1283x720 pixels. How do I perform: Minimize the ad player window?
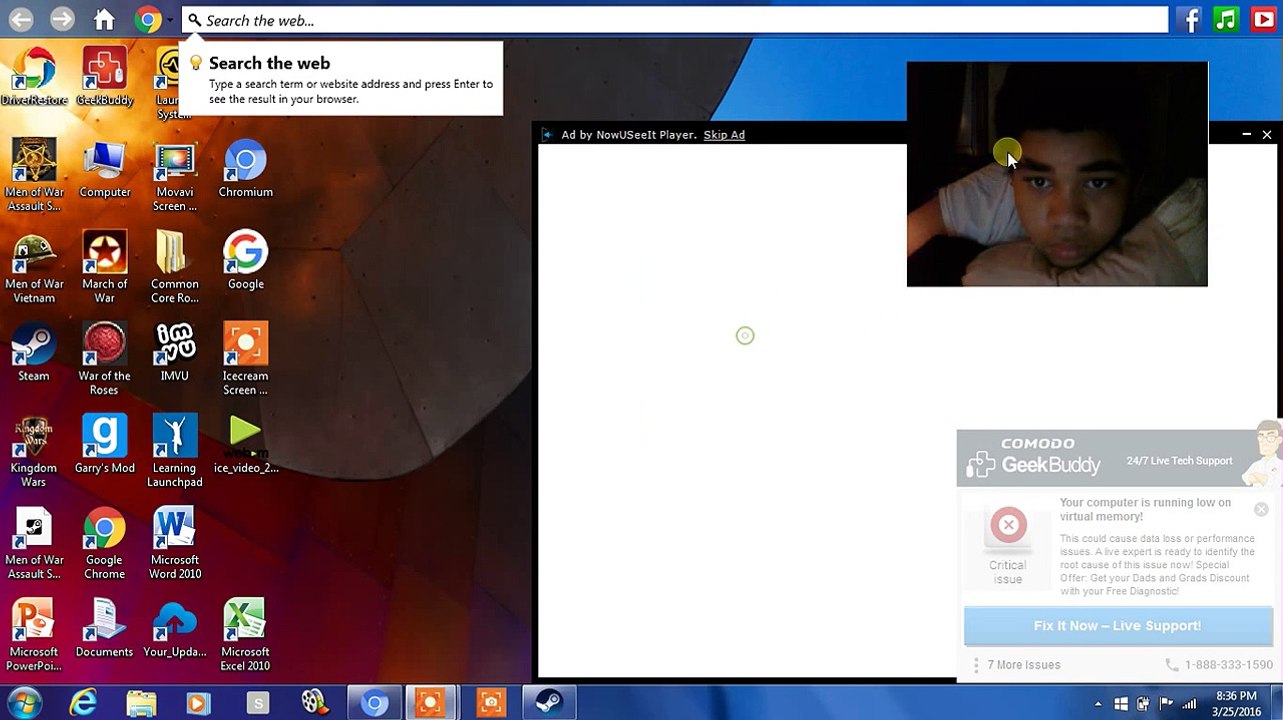pyautogui.click(x=1246, y=134)
